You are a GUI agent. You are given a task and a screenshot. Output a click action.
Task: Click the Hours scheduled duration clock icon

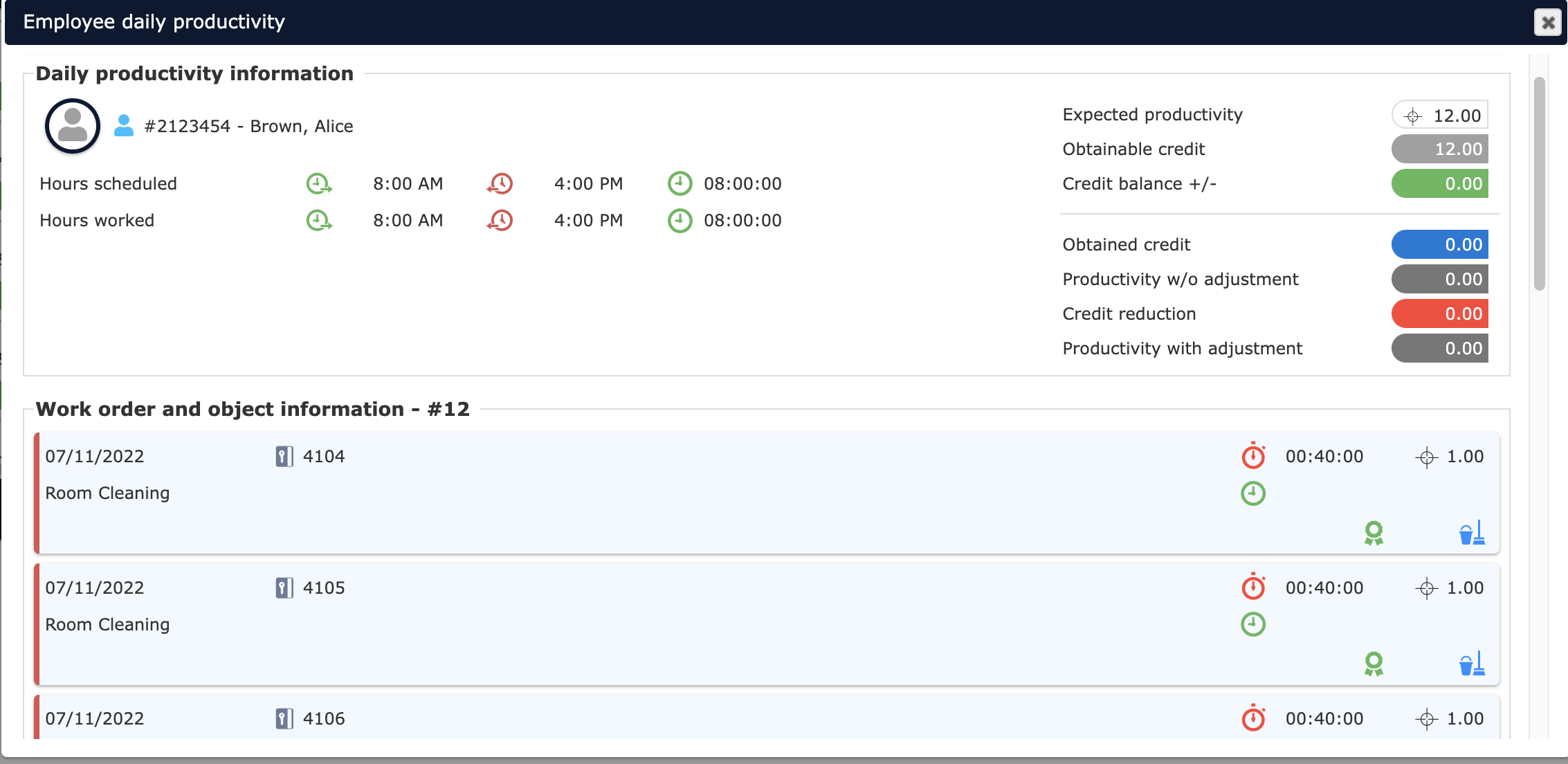tap(680, 184)
